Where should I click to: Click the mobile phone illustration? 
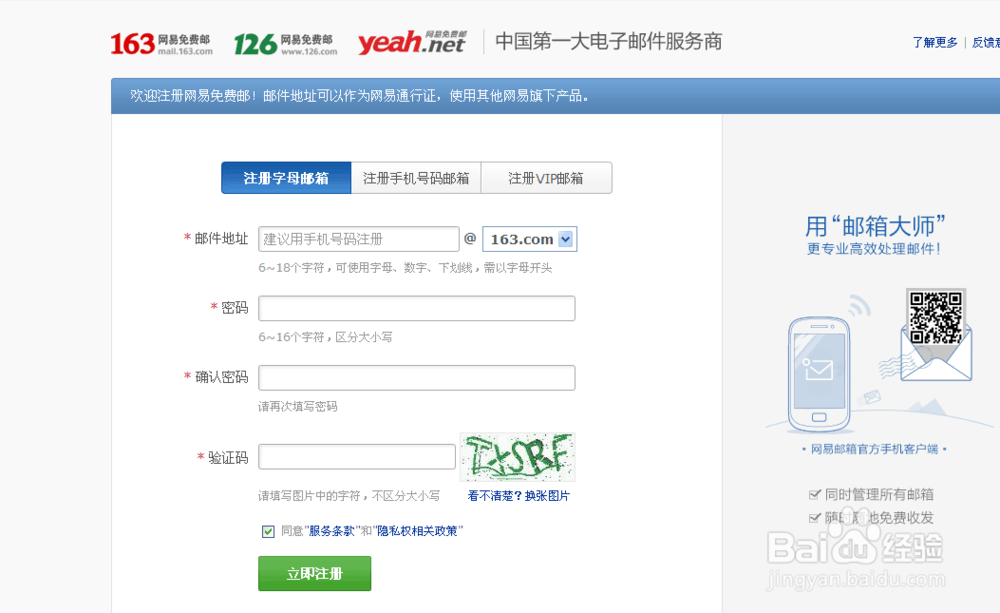click(819, 374)
